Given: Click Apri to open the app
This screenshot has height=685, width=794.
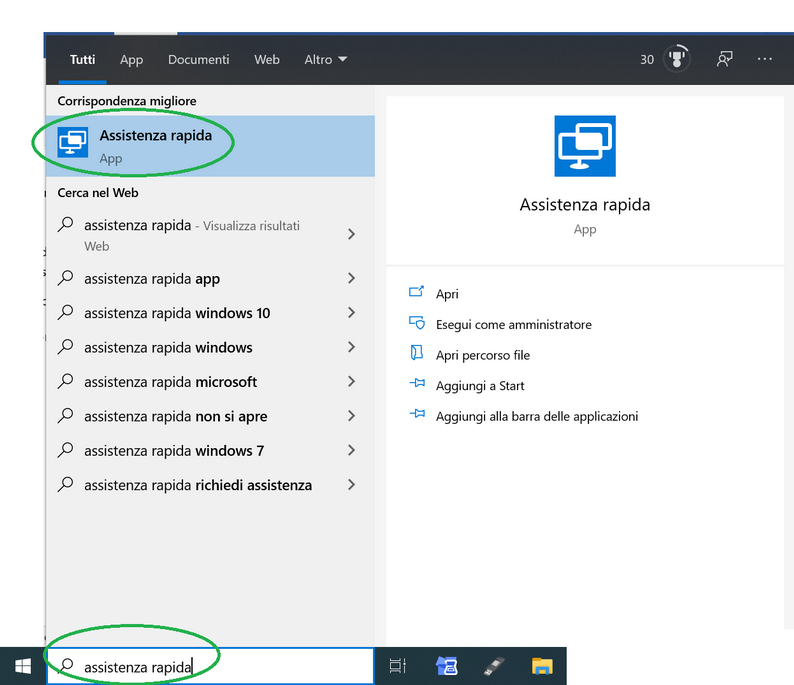Looking at the screenshot, I should [447, 294].
